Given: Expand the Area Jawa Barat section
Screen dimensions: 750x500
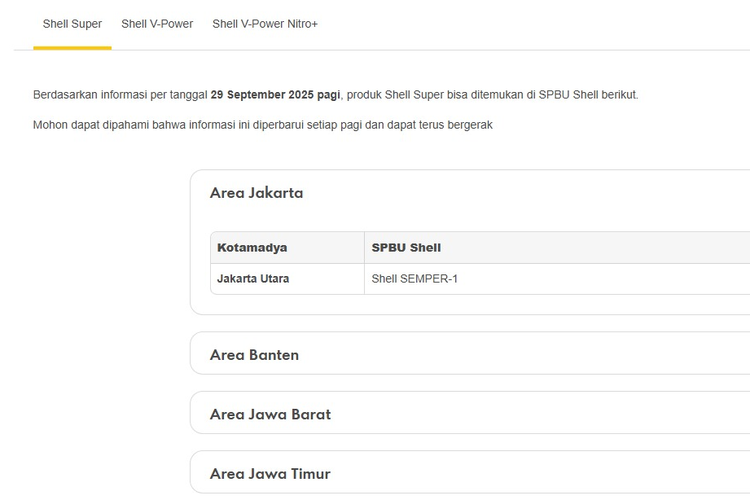Looking at the screenshot, I should pyautogui.click(x=270, y=414).
